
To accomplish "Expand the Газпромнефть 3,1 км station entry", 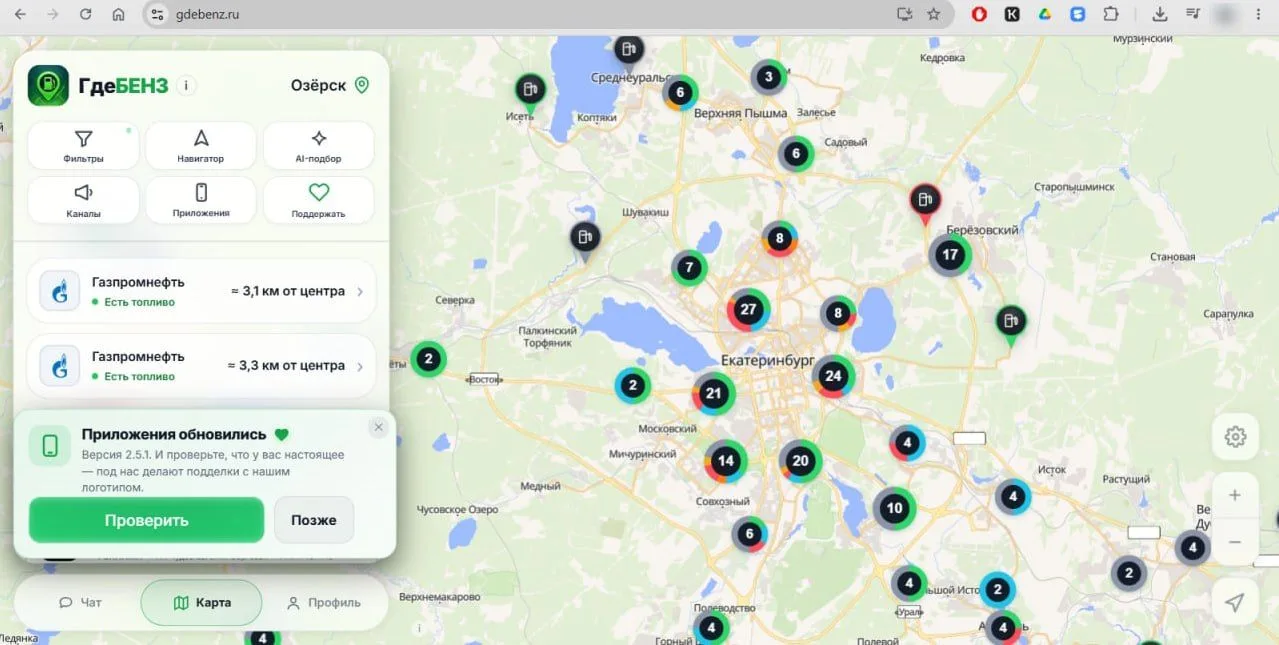I will coord(201,291).
